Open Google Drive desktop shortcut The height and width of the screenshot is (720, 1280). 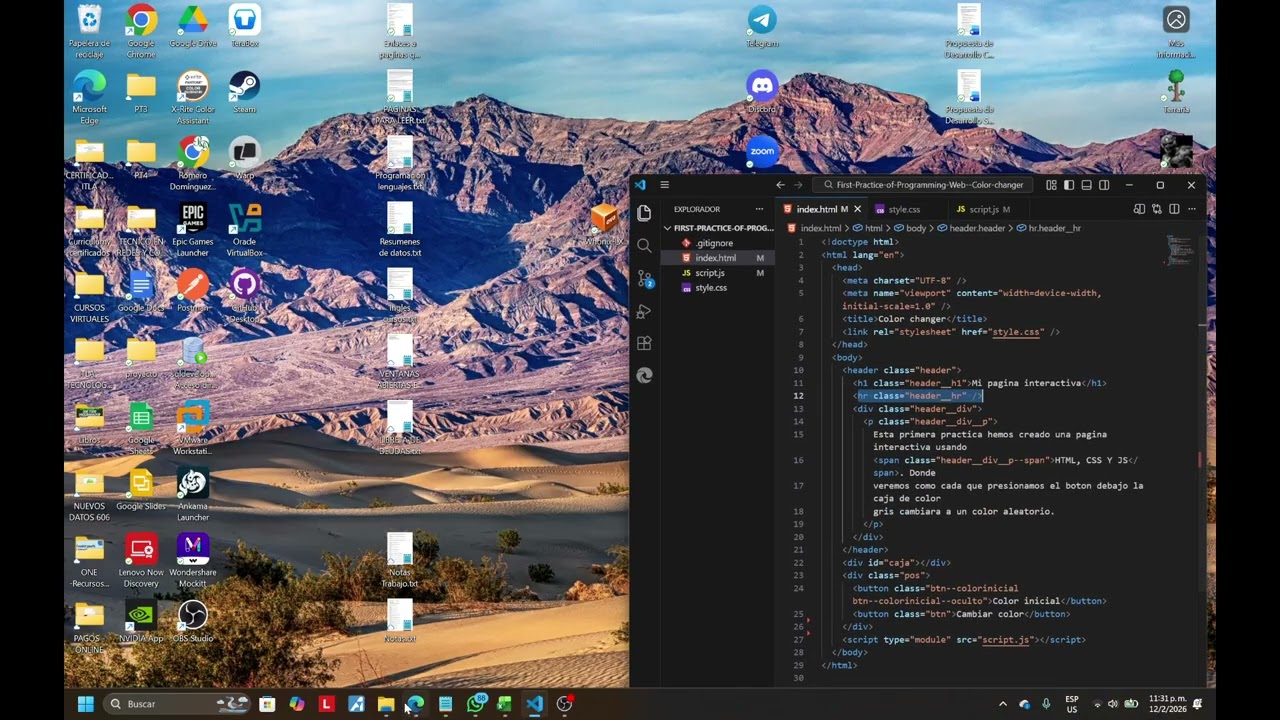coord(193,26)
